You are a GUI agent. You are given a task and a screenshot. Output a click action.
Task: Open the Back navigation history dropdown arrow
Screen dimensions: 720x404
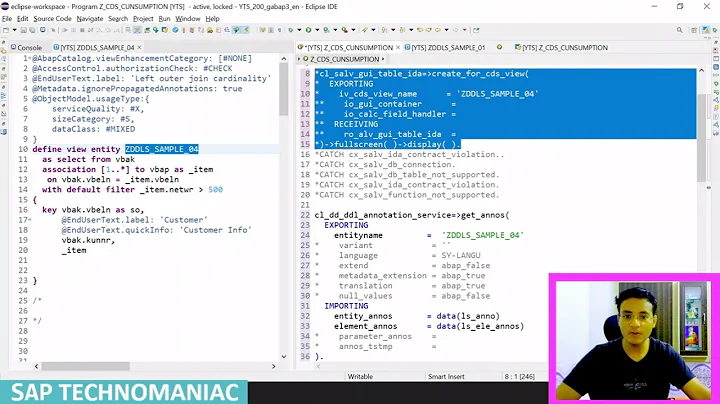[446, 30]
